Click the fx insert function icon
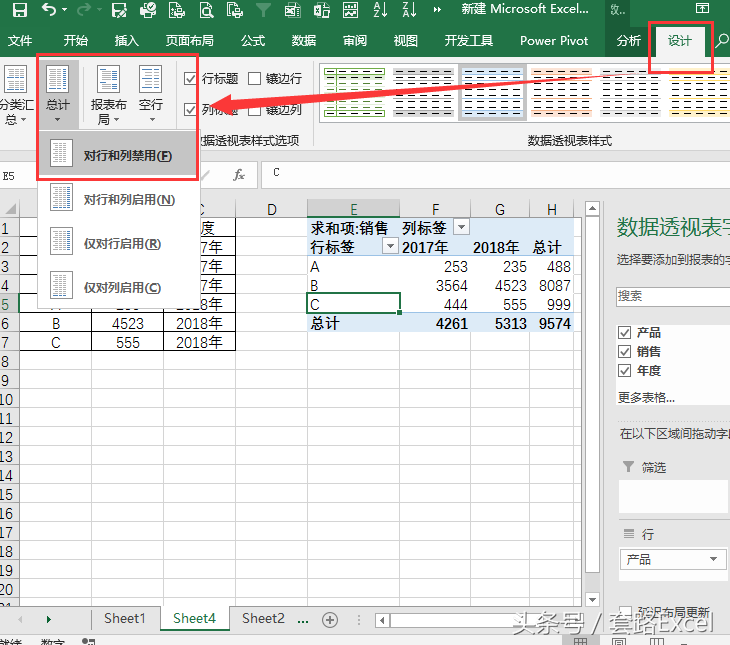The height and width of the screenshot is (645, 730). (239, 175)
